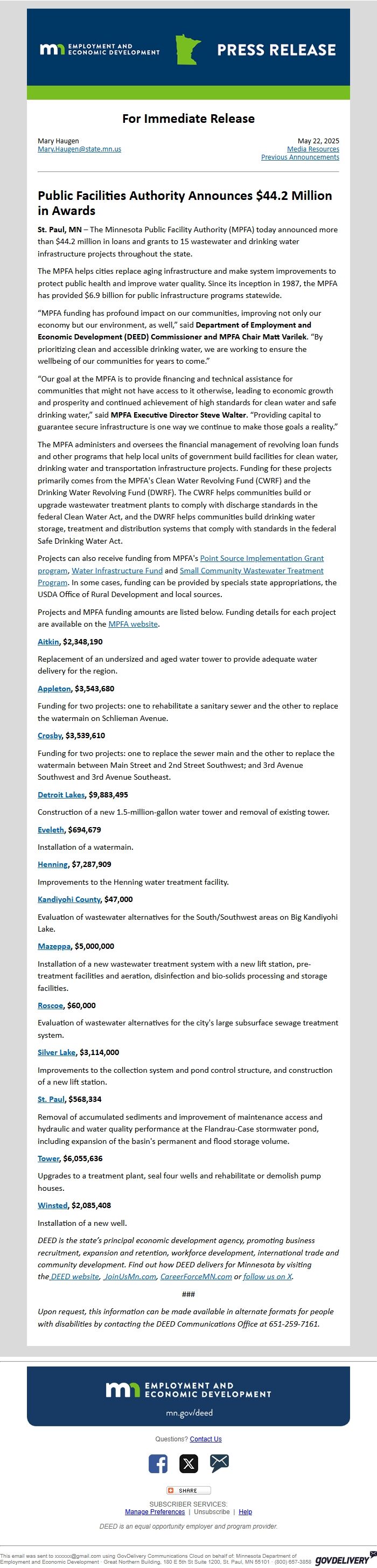Open the Point Source Implementation Grant program link
Screen dimensions: 377x1568
pos(263,558)
